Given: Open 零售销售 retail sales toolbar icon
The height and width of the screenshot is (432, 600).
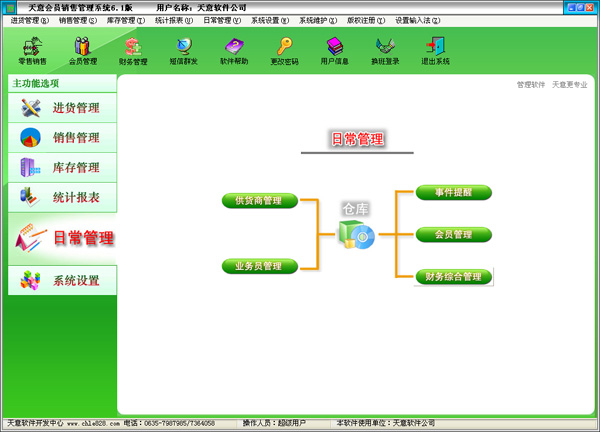Looking at the screenshot, I should [x=32, y=47].
